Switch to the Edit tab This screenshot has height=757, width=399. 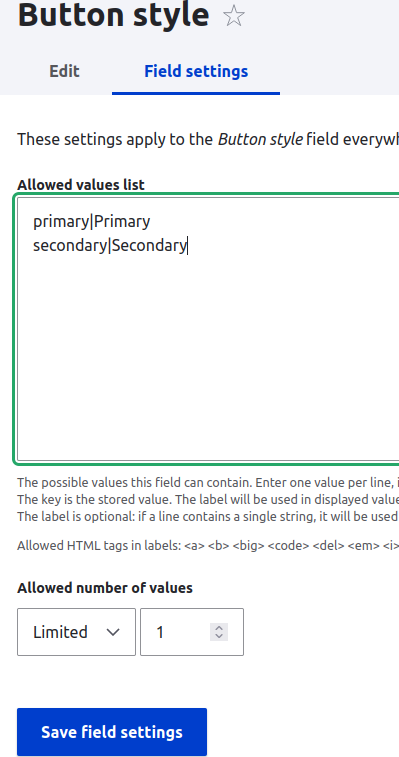tap(64, 71)
